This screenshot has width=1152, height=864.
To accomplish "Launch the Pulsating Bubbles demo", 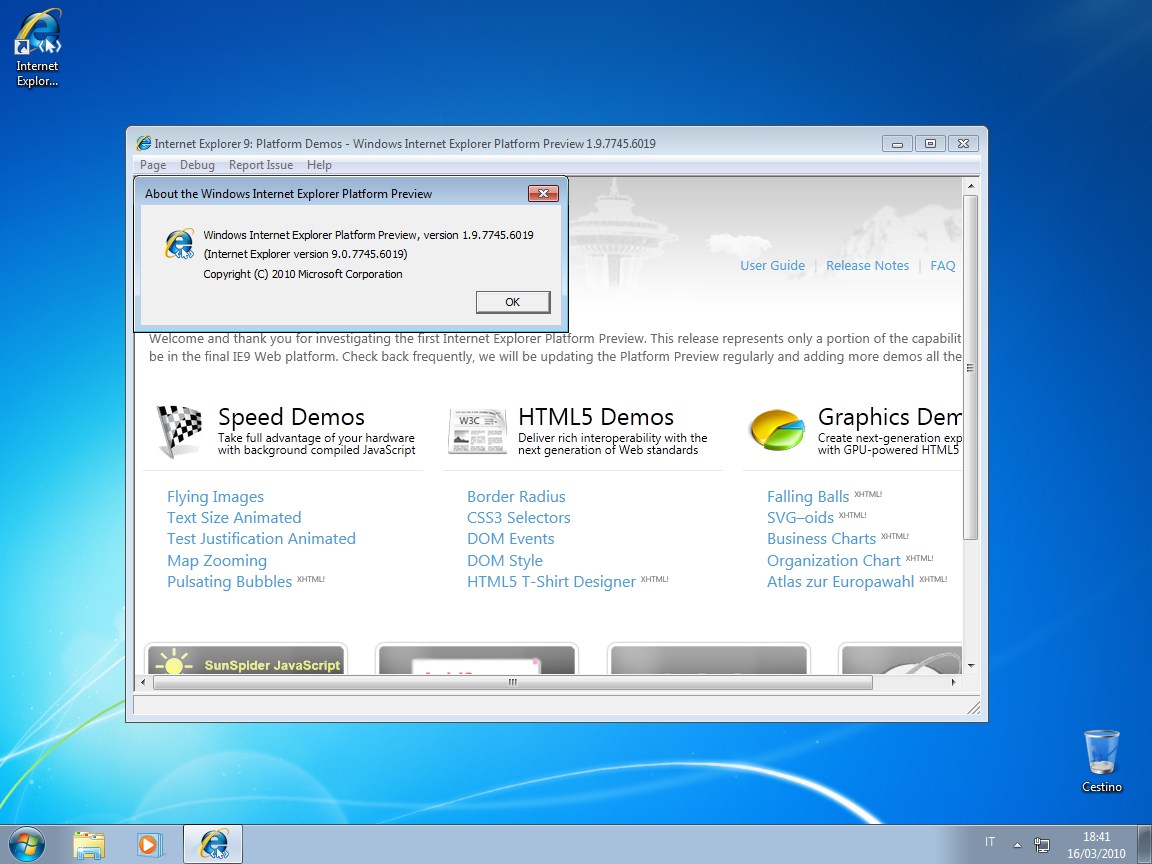I will click(229, 582).
